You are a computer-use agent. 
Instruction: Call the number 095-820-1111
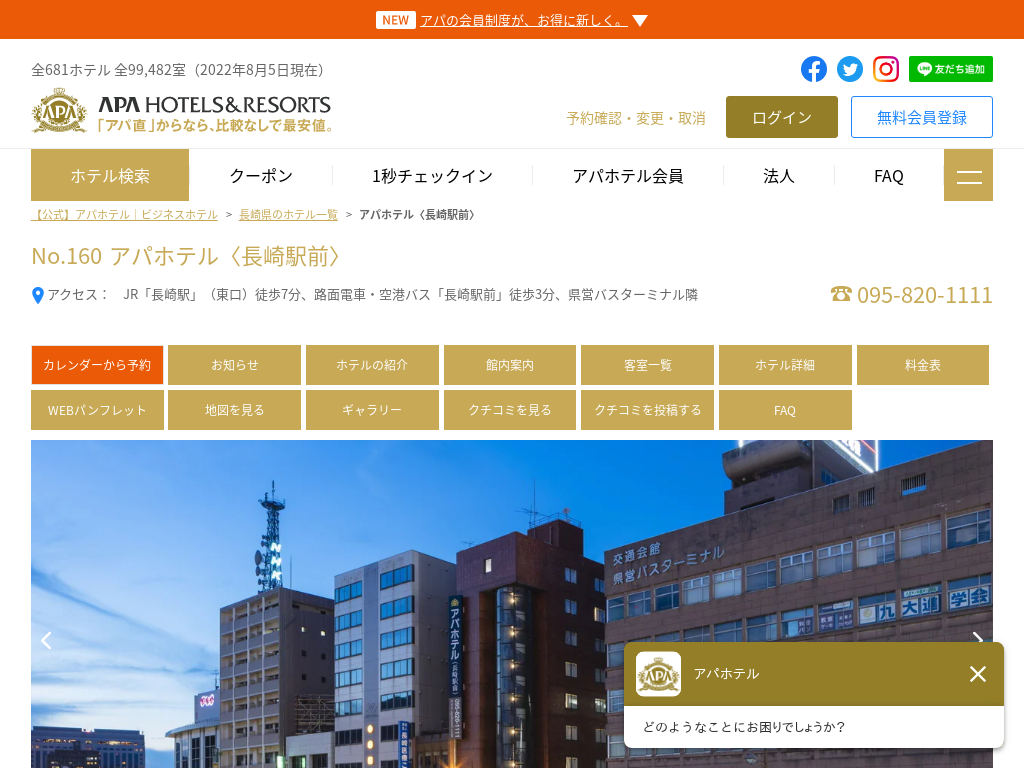925,295
